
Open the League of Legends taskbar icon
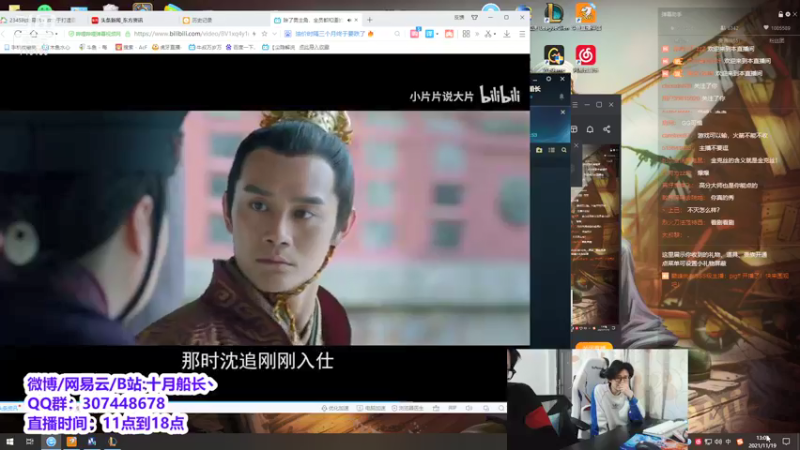(x=112, y=441)
